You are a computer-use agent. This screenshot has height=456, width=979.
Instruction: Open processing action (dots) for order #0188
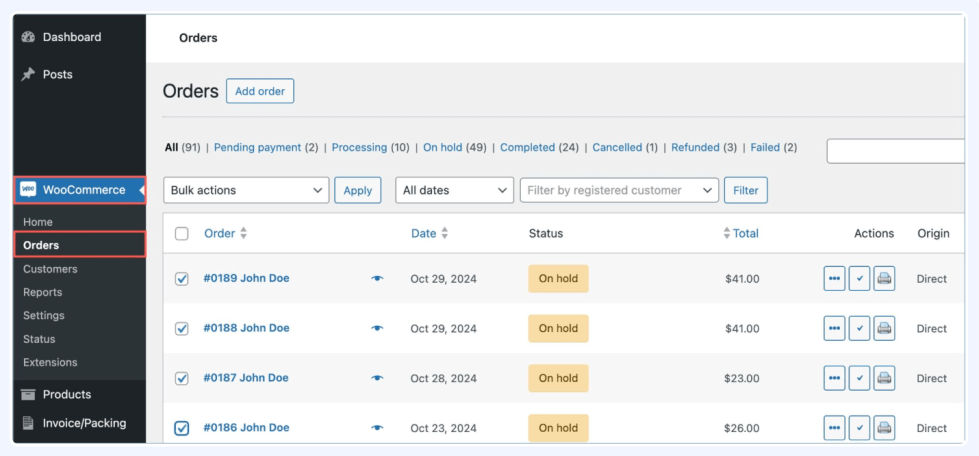click(x=834, y=329)
